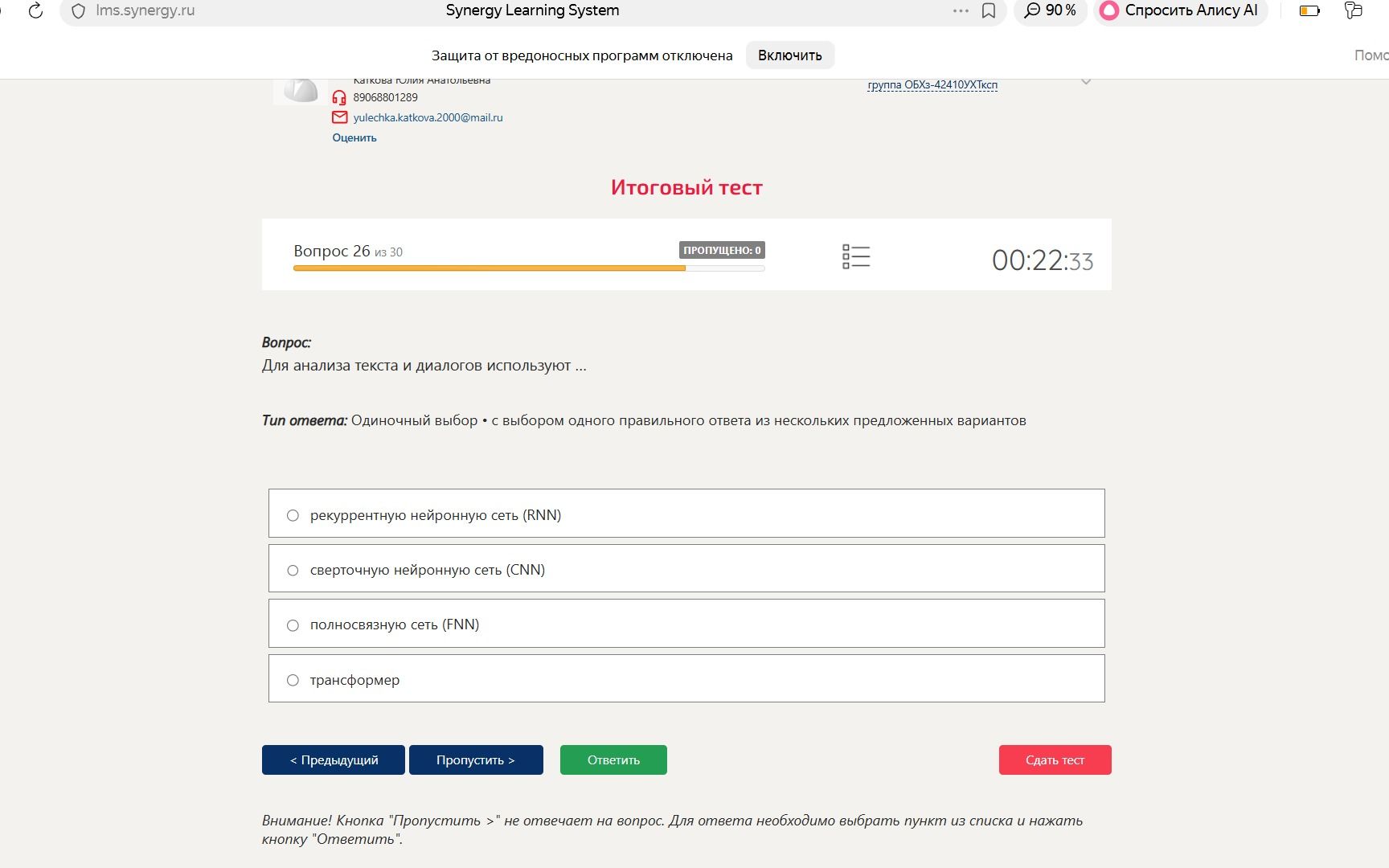Click the orange question progress bar

coord(490,268)
